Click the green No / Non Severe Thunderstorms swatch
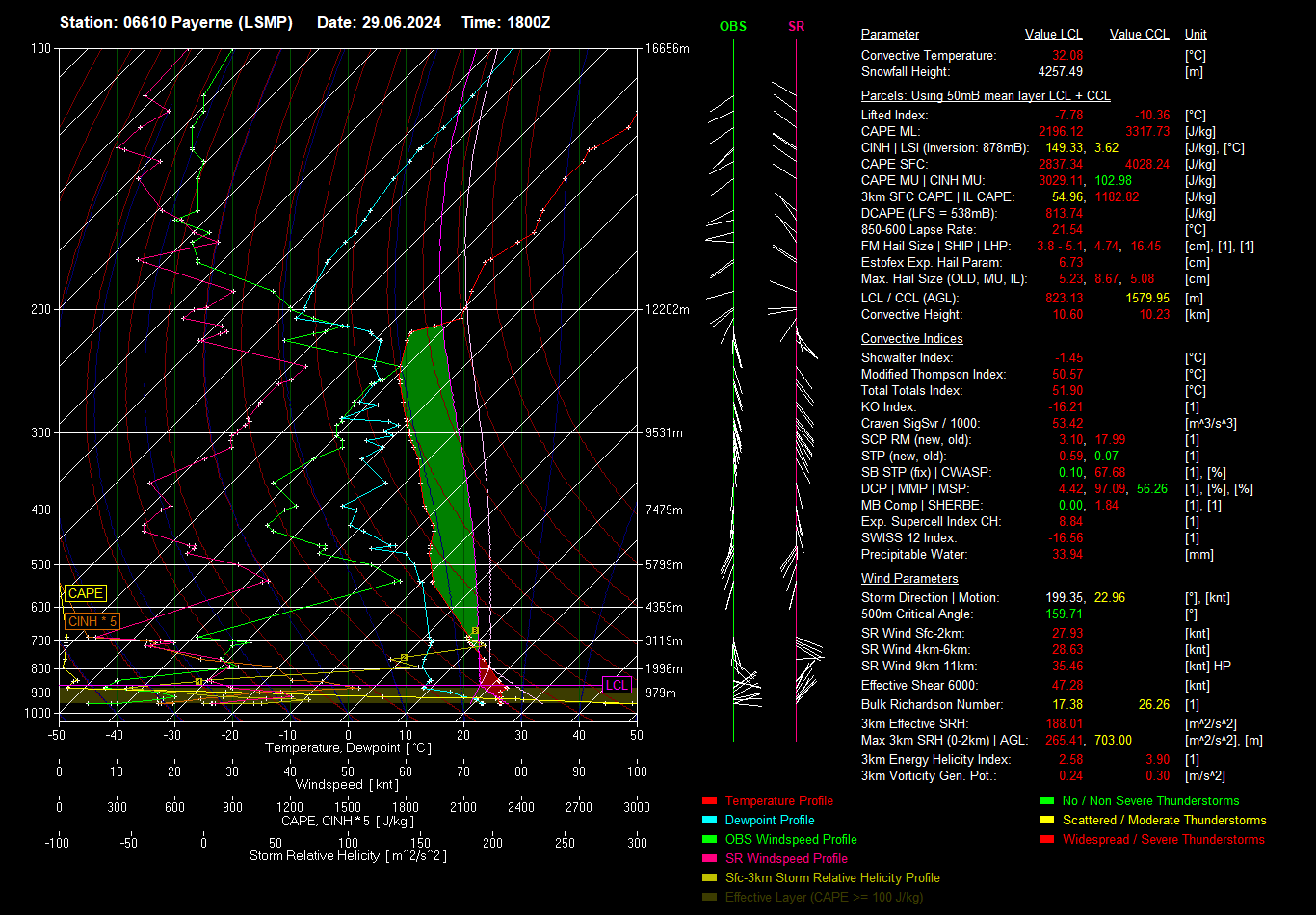The width and height of the screenshot is (1316, 915). [x=1046, y=800]
